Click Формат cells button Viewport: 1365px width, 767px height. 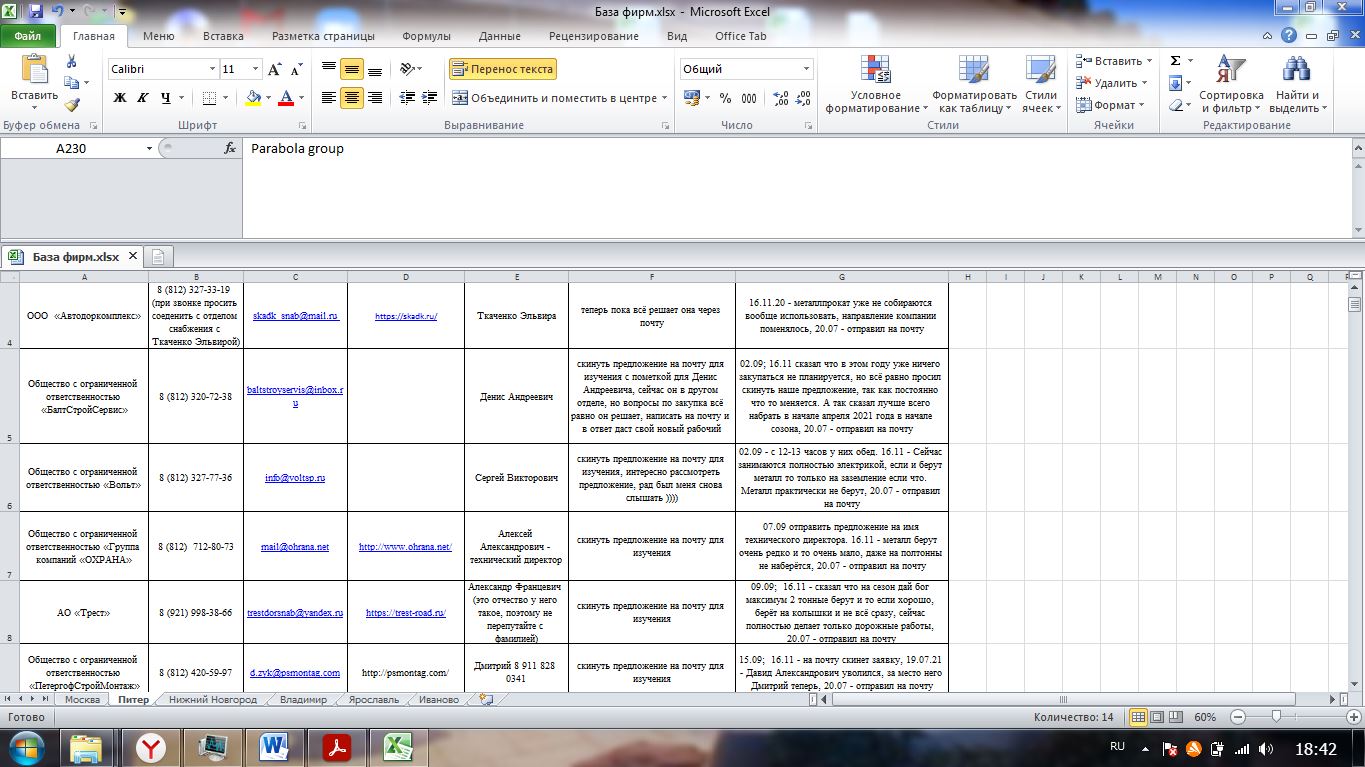point(1112,105)
